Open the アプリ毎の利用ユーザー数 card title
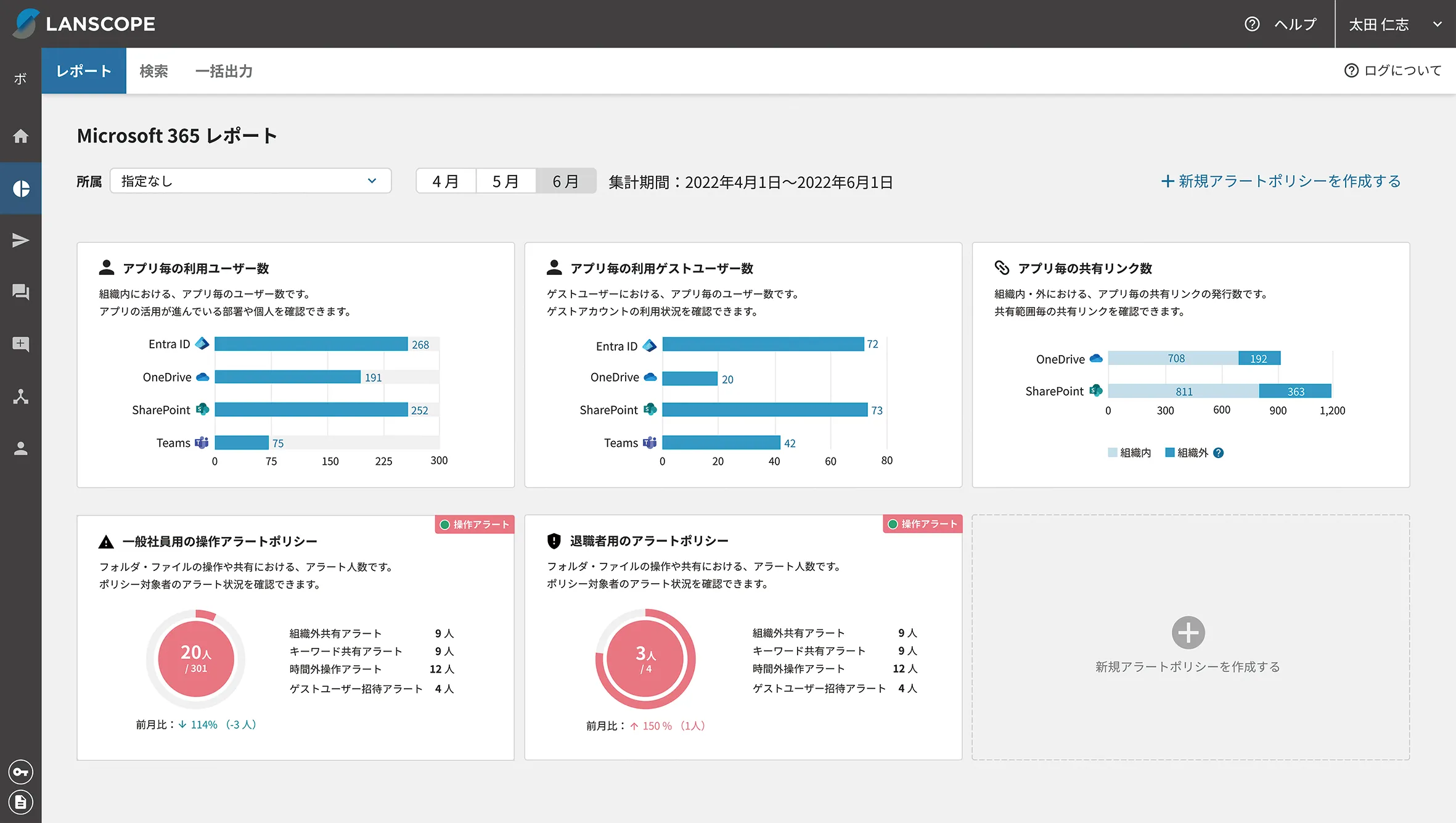This screenshot has width=1456, height=823. click(195, 269)
